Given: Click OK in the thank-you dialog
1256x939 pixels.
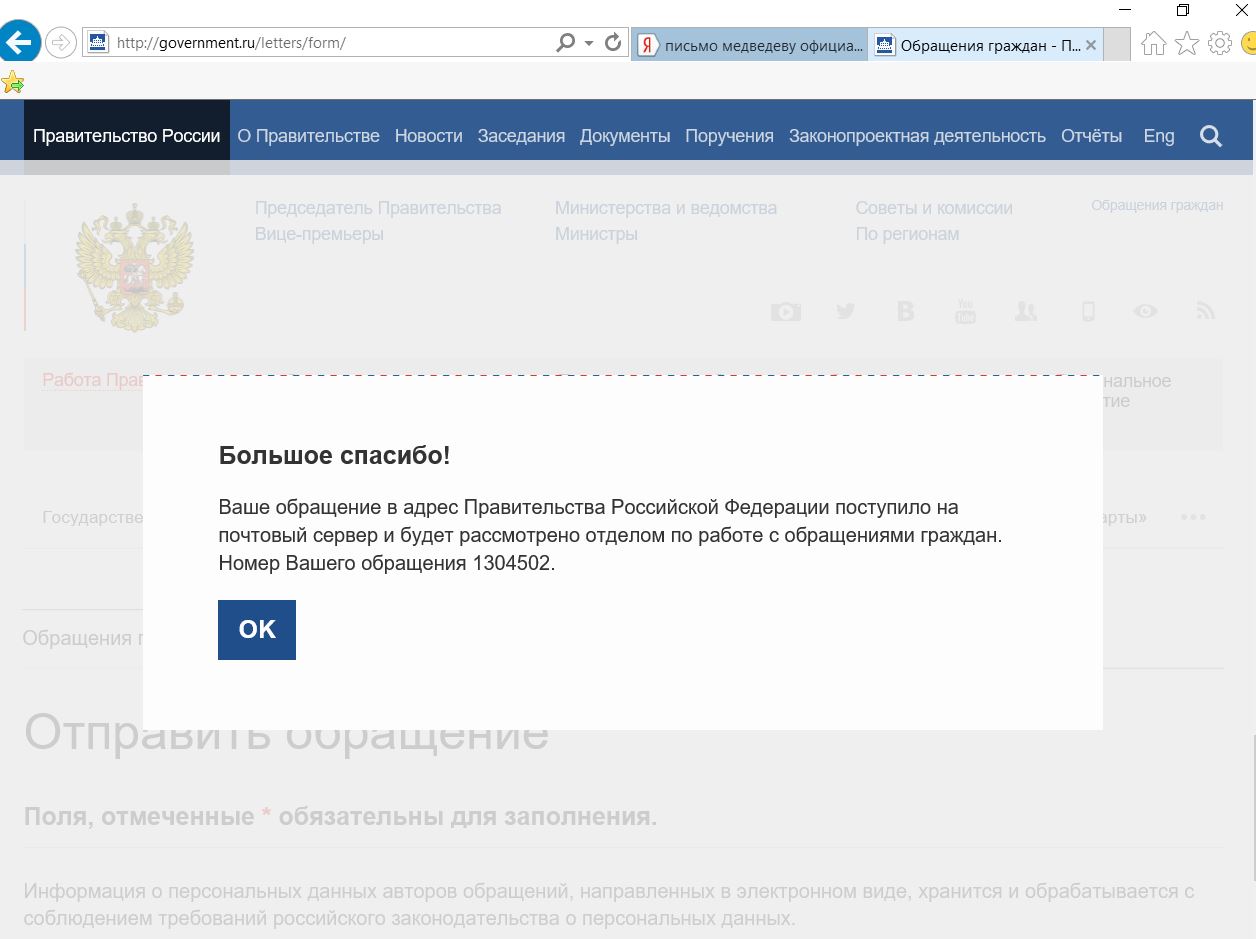Looking at the screenshot, I should click(x=257, y=630).
